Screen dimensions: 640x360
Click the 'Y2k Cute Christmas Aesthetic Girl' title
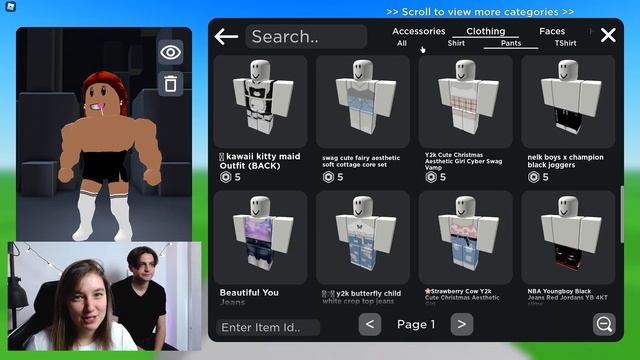tap(463, 161)
